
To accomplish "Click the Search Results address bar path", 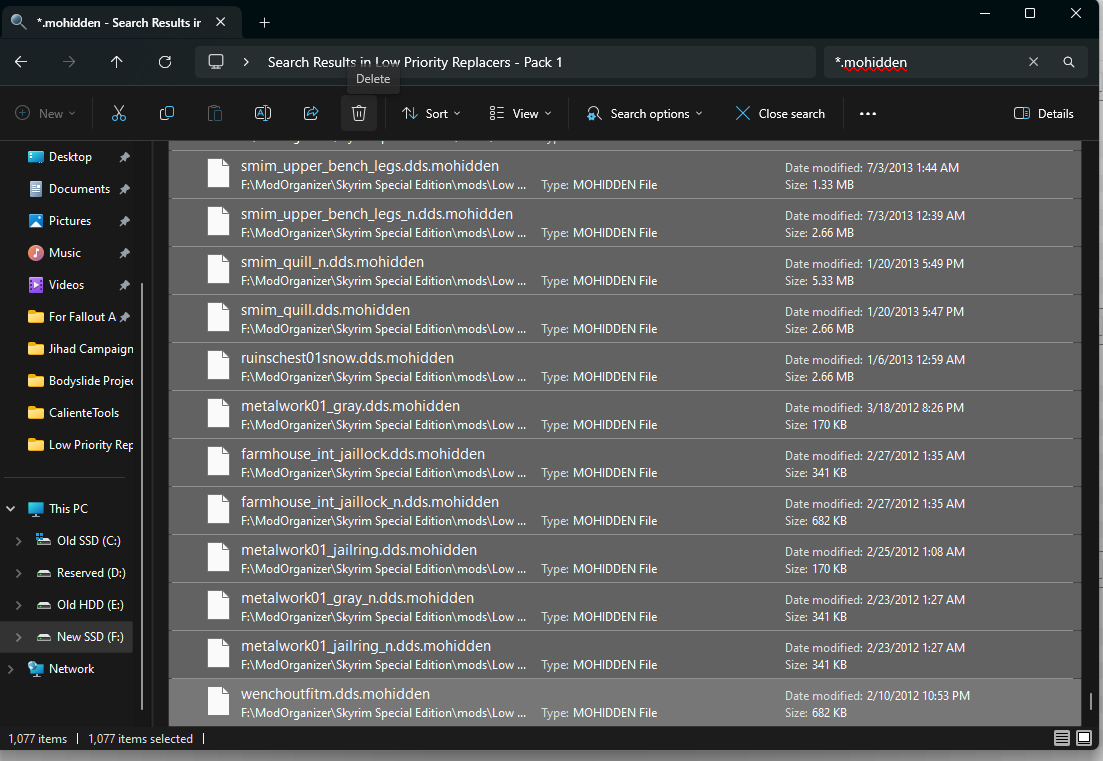I will tap(415, 62).
